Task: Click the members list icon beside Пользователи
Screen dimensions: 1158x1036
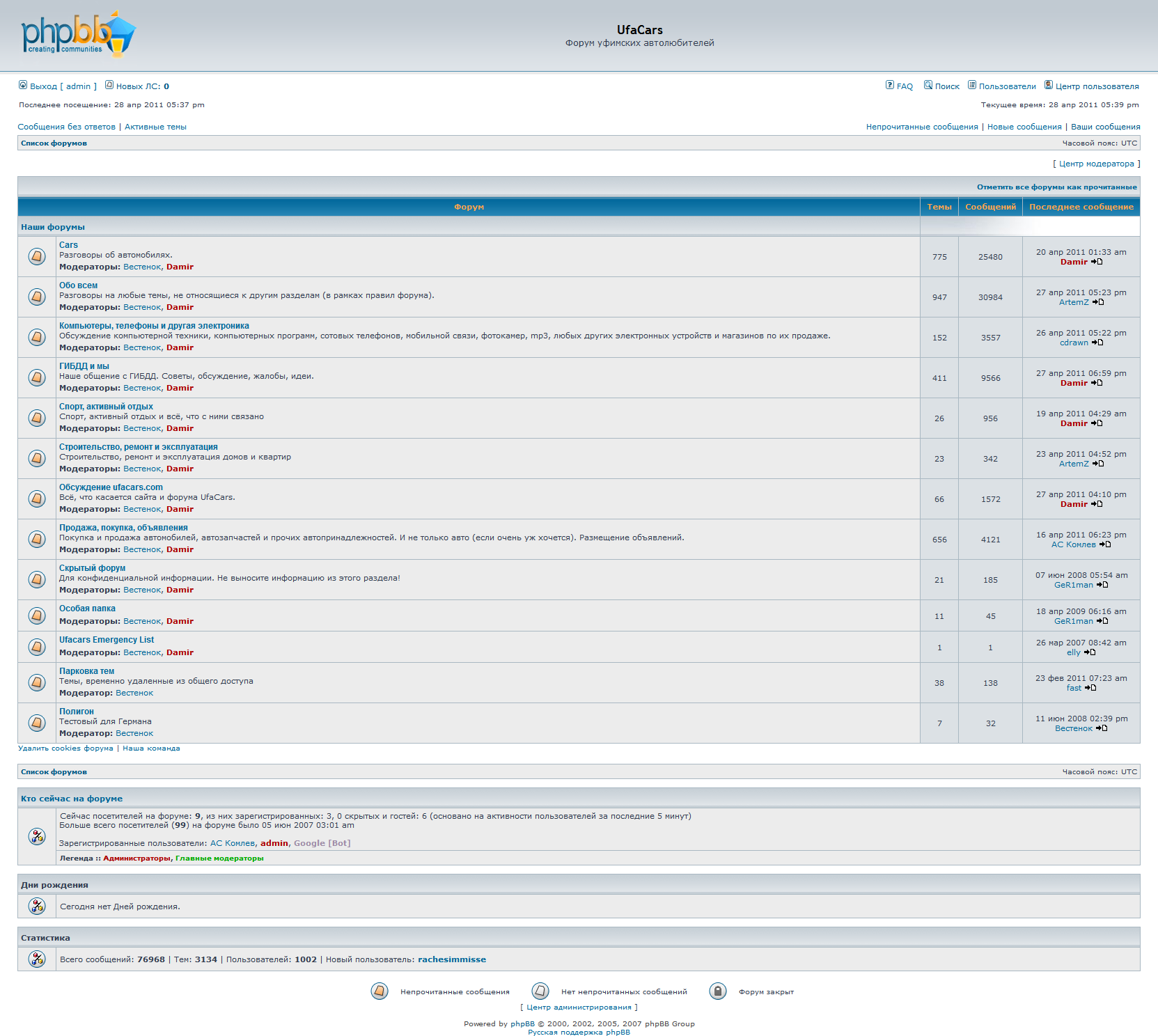Action: pos(972,85)
